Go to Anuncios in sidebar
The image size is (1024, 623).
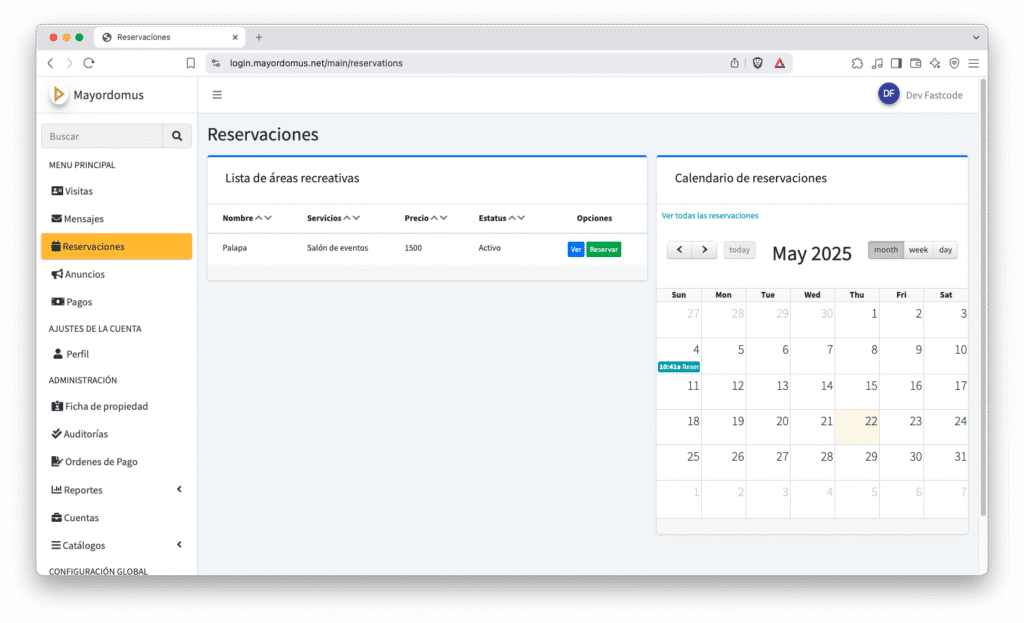pyautogui.click(x=84, y=274)
